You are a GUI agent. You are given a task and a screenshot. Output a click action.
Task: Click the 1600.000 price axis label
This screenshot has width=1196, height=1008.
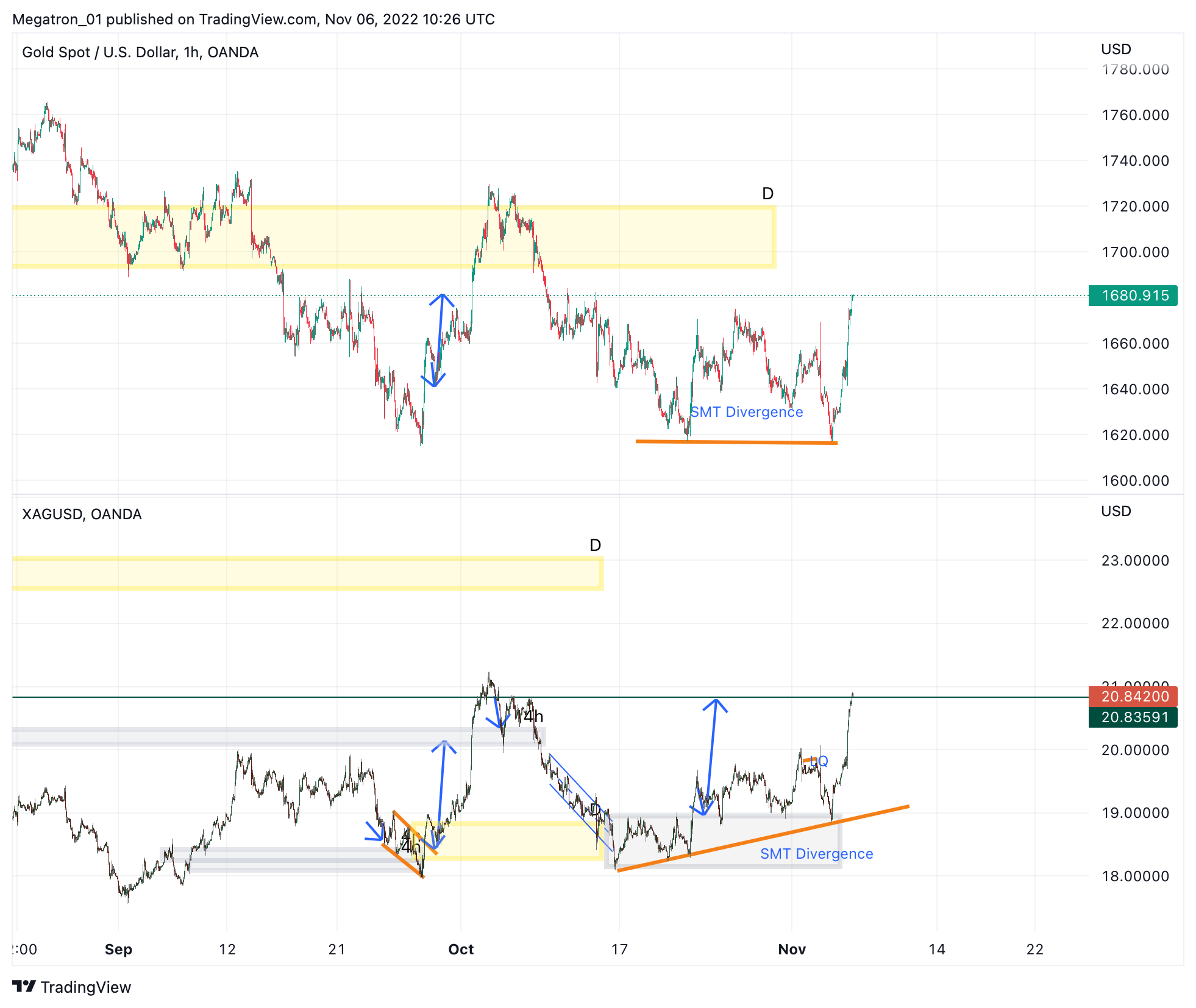1135,481
